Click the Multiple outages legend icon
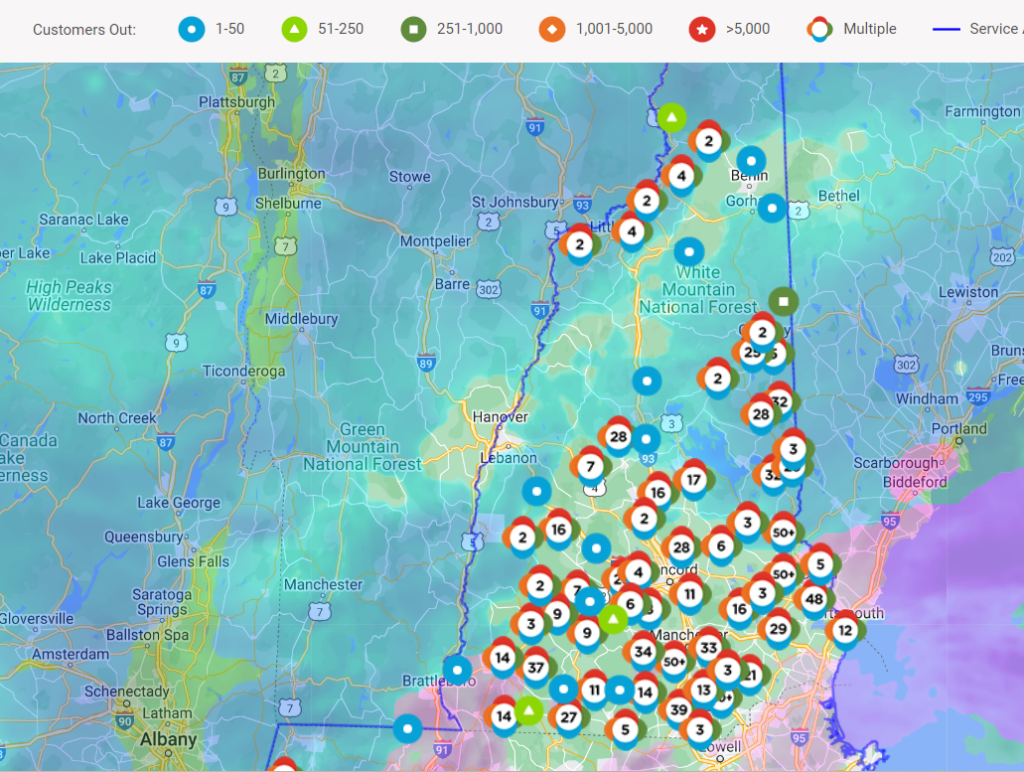Viewport: 1024px width, 772px height. coord(821,29)
